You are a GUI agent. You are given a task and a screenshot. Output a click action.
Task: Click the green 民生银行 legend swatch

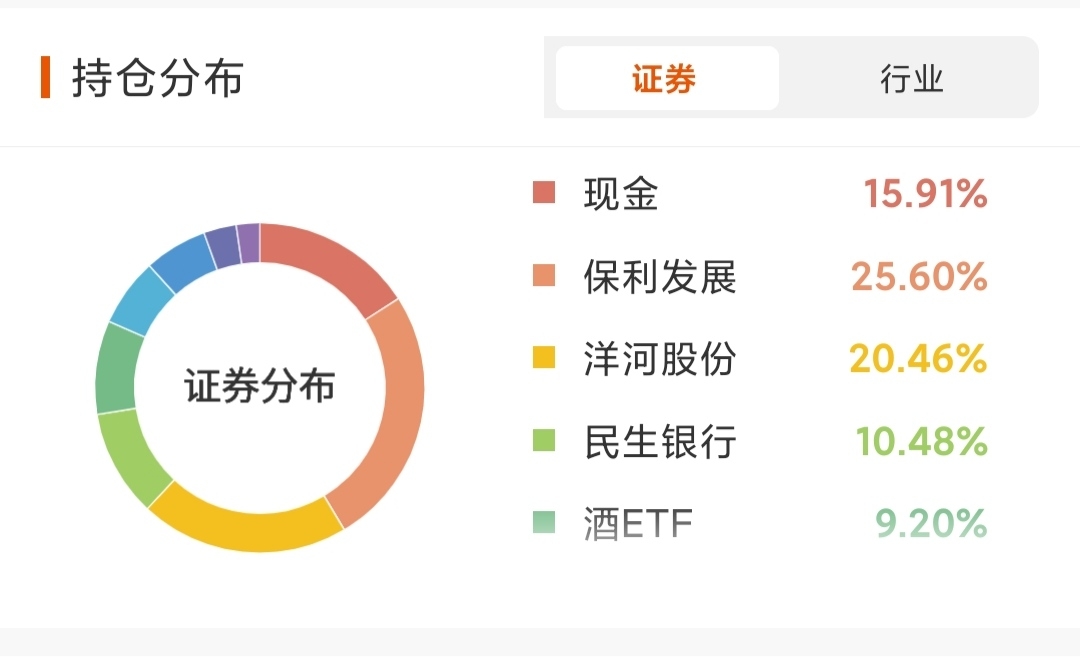pos(544,440)
